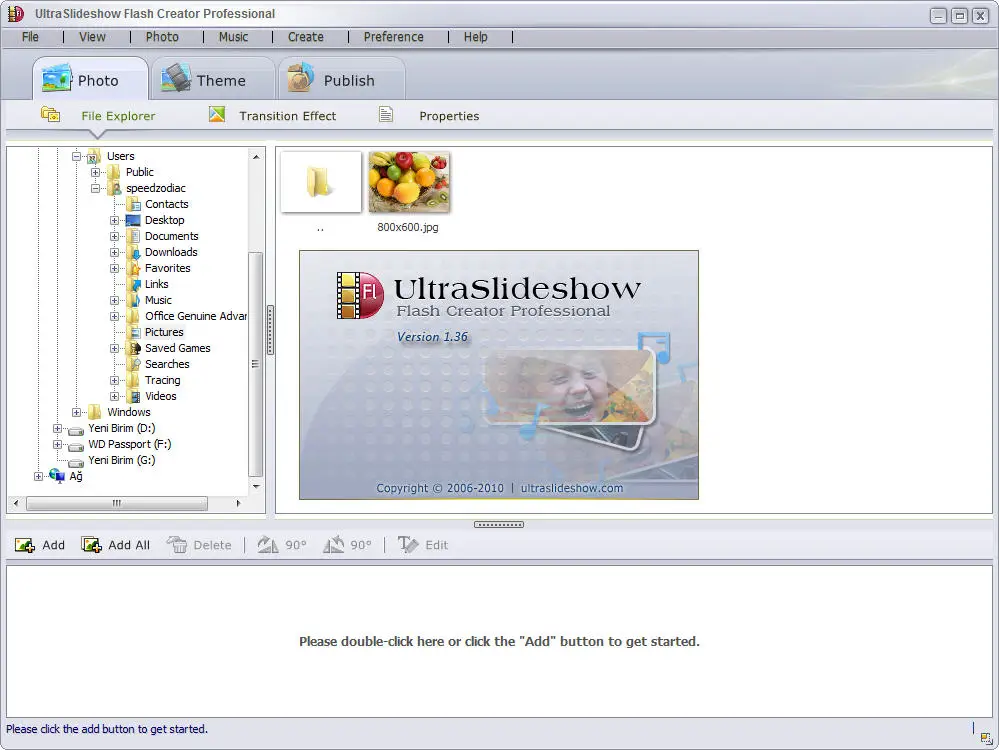Screen dimensions: 999x750
Task: Open the Help menu
Action: coord(475,37)
